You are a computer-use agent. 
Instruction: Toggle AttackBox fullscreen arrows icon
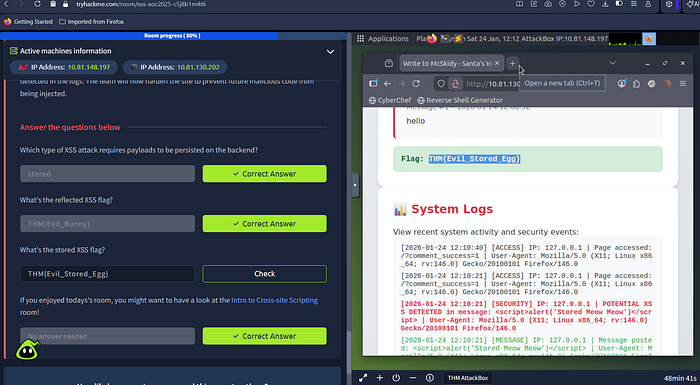click(363, 378)
